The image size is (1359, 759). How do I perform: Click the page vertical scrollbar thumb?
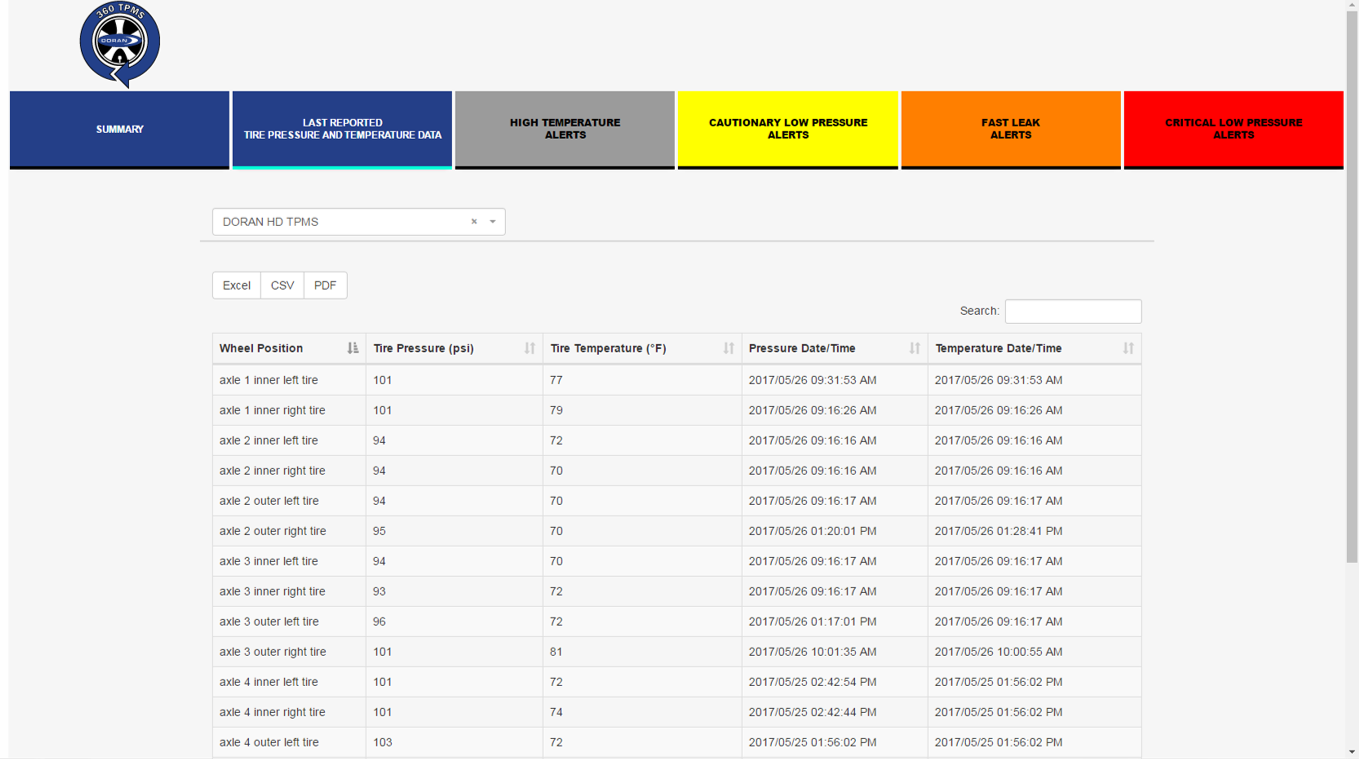pyautogui.click(x=1352, y=285)
